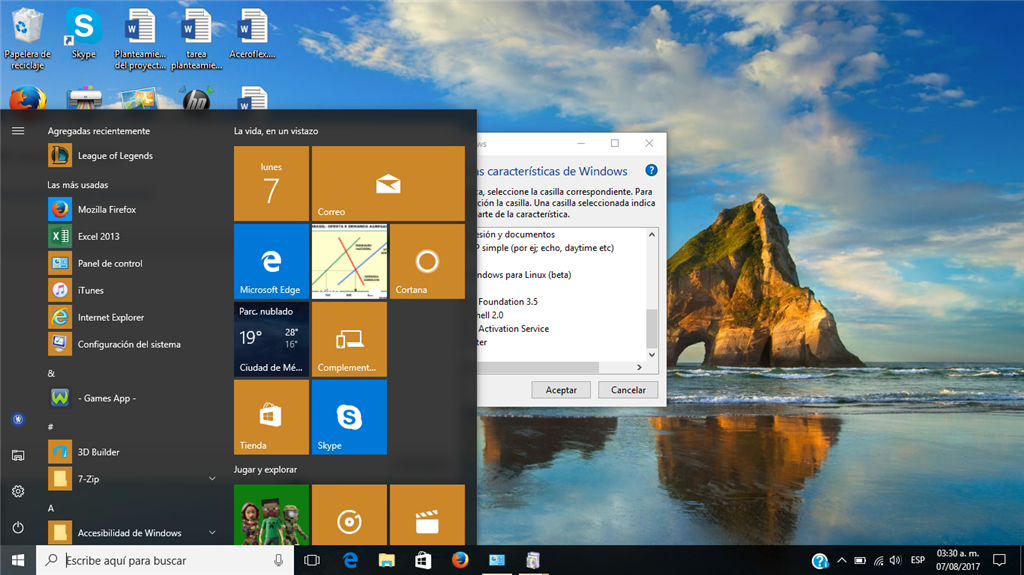Click Aceptar in Windows features dialog
The image size is (1024, 575).
(561, 390)
